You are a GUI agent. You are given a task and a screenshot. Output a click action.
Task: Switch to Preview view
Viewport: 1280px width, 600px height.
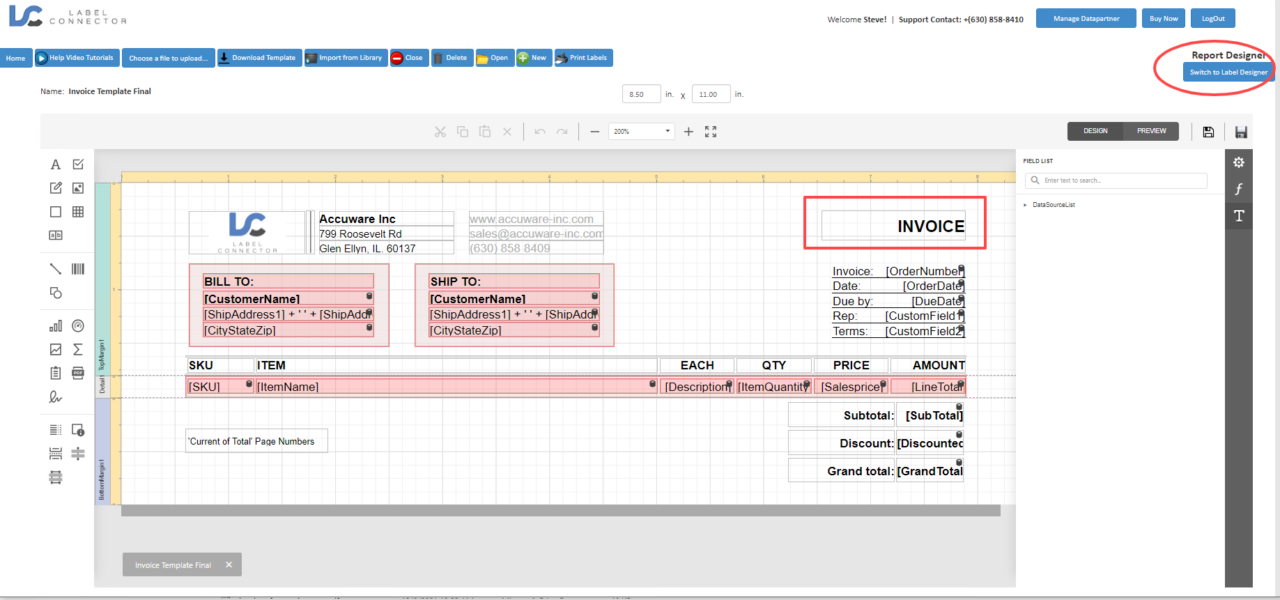pos(1151,131)
